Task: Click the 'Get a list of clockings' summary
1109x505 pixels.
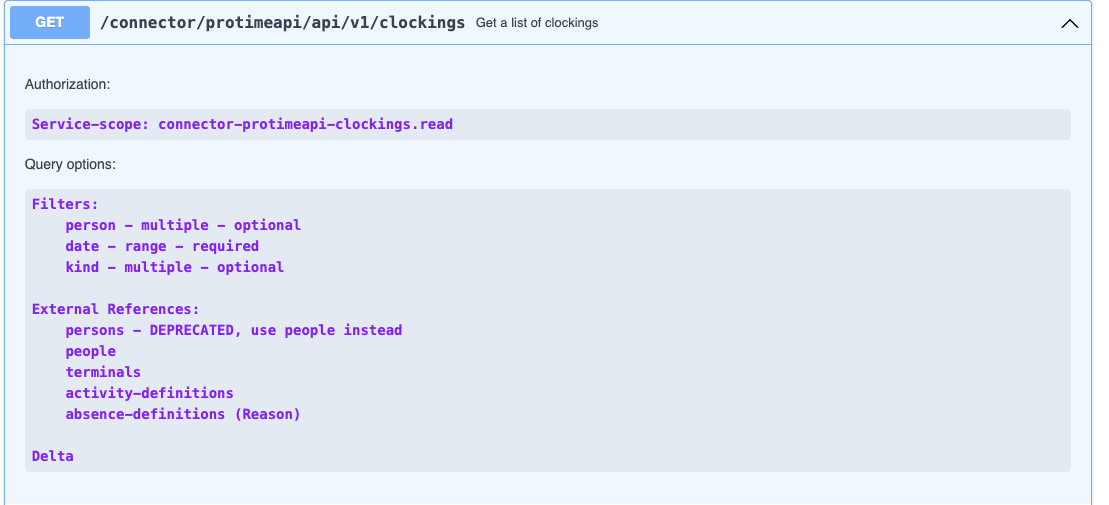Action: coord(537,23)
